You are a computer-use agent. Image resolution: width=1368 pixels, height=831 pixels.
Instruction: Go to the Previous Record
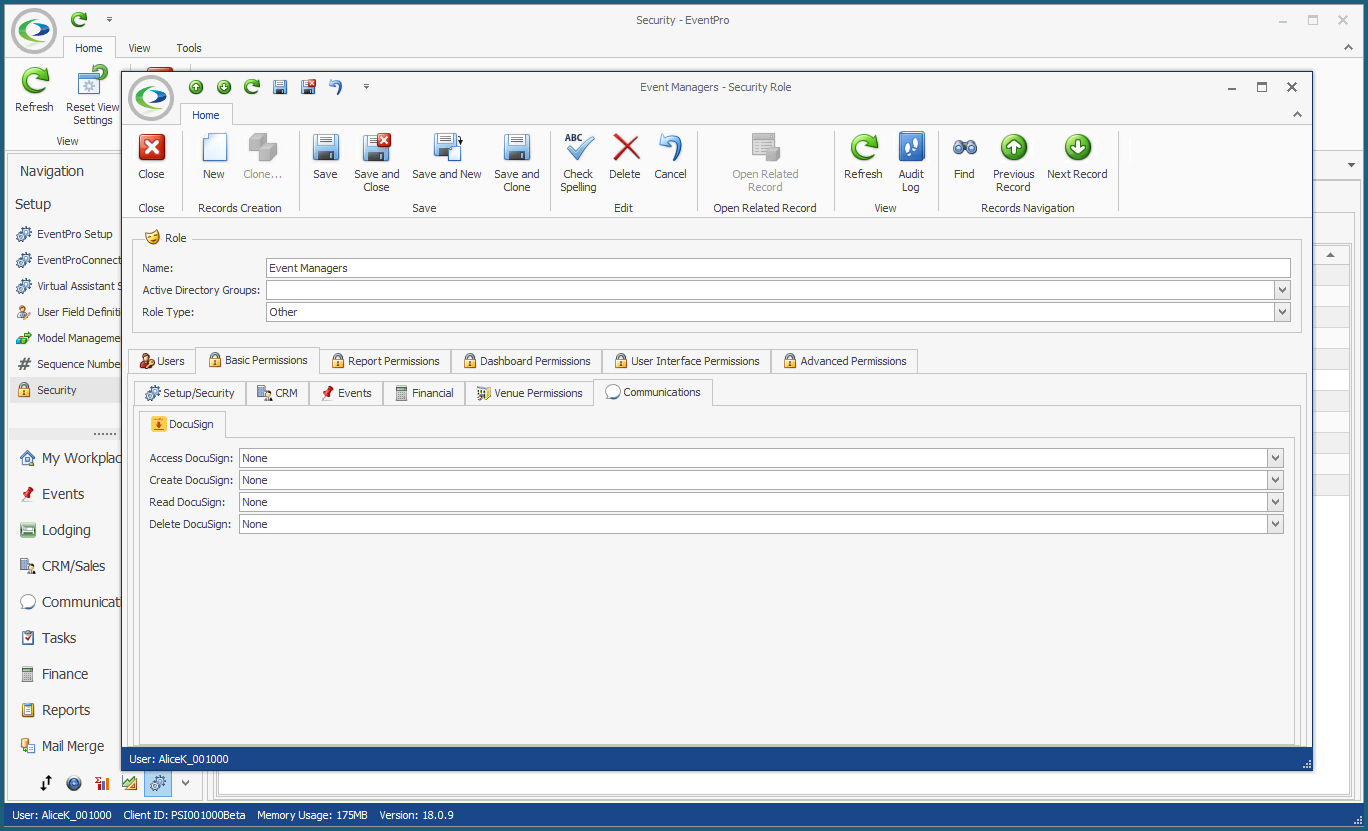click(x=1013, y=164)
